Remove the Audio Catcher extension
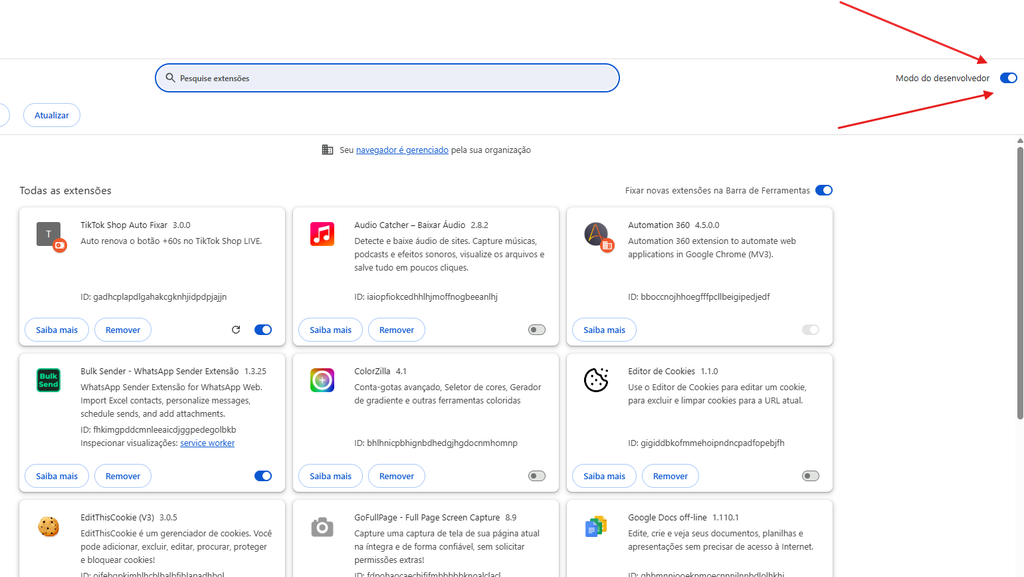 click(396, 330)
